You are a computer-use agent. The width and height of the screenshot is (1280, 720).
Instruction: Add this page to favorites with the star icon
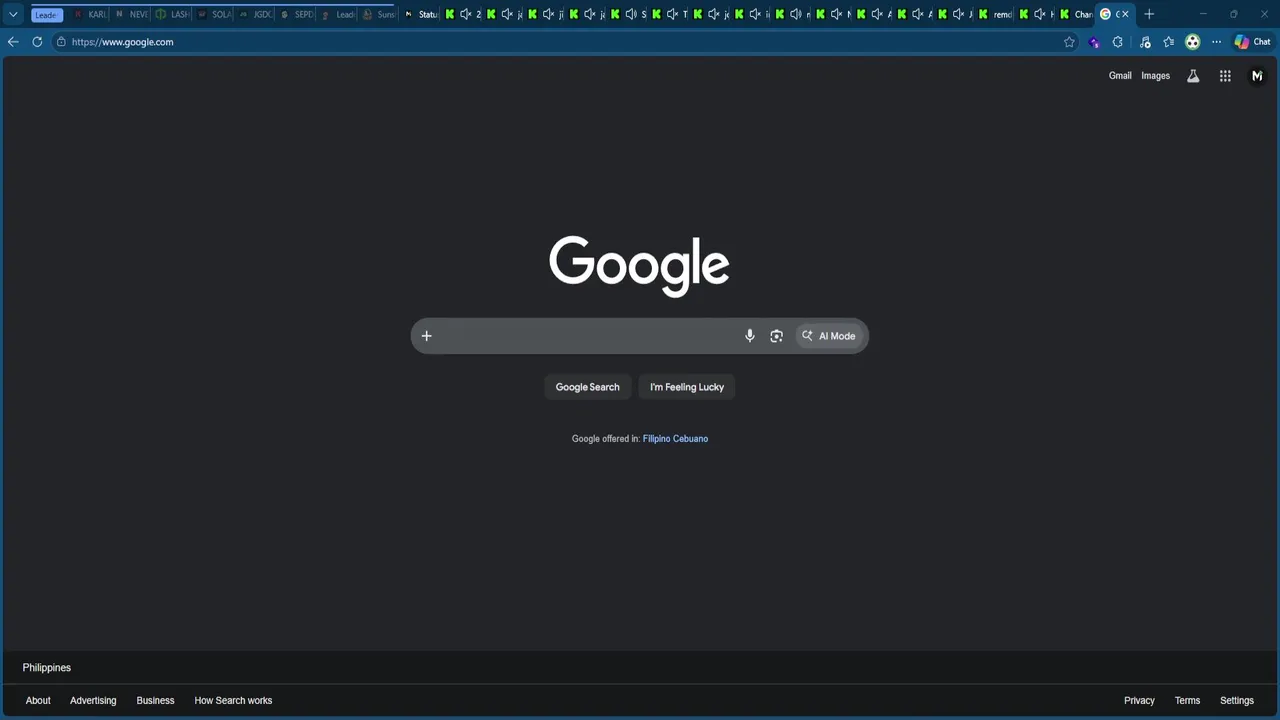[1069, 42]
